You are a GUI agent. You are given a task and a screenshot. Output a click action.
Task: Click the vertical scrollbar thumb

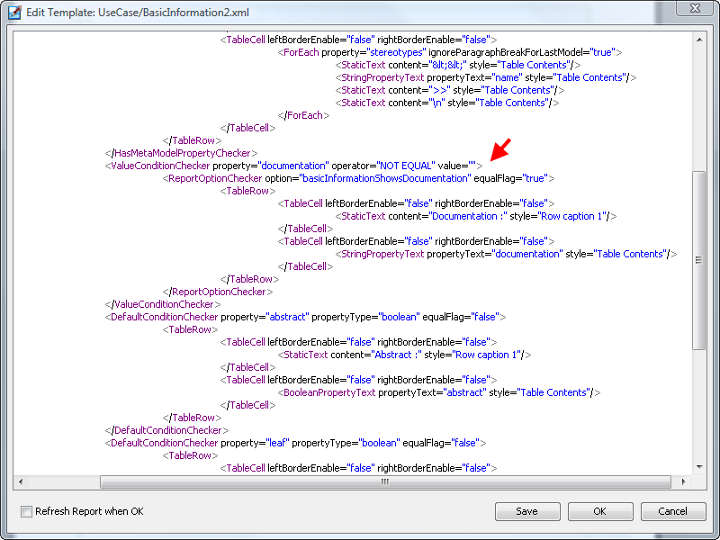(x=699, y=260)
